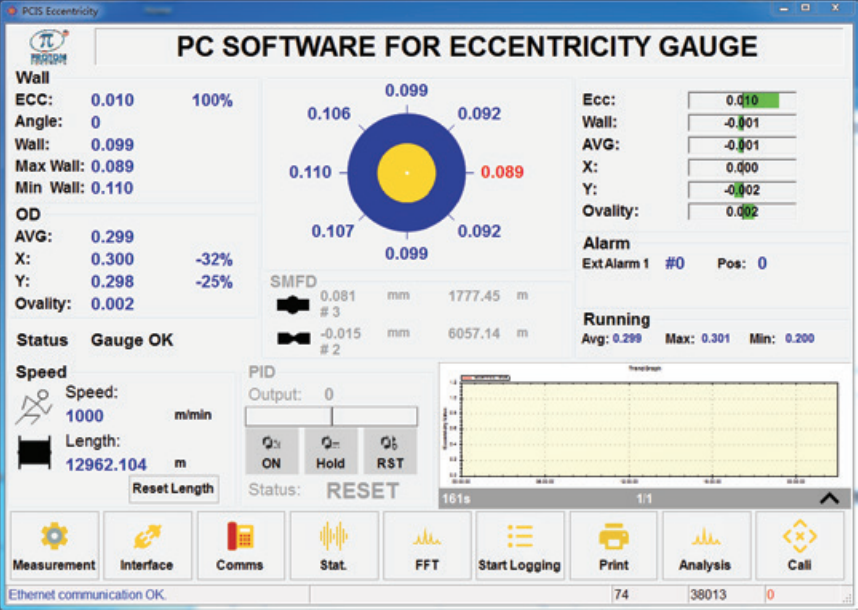Select the Interface icon

147,545
